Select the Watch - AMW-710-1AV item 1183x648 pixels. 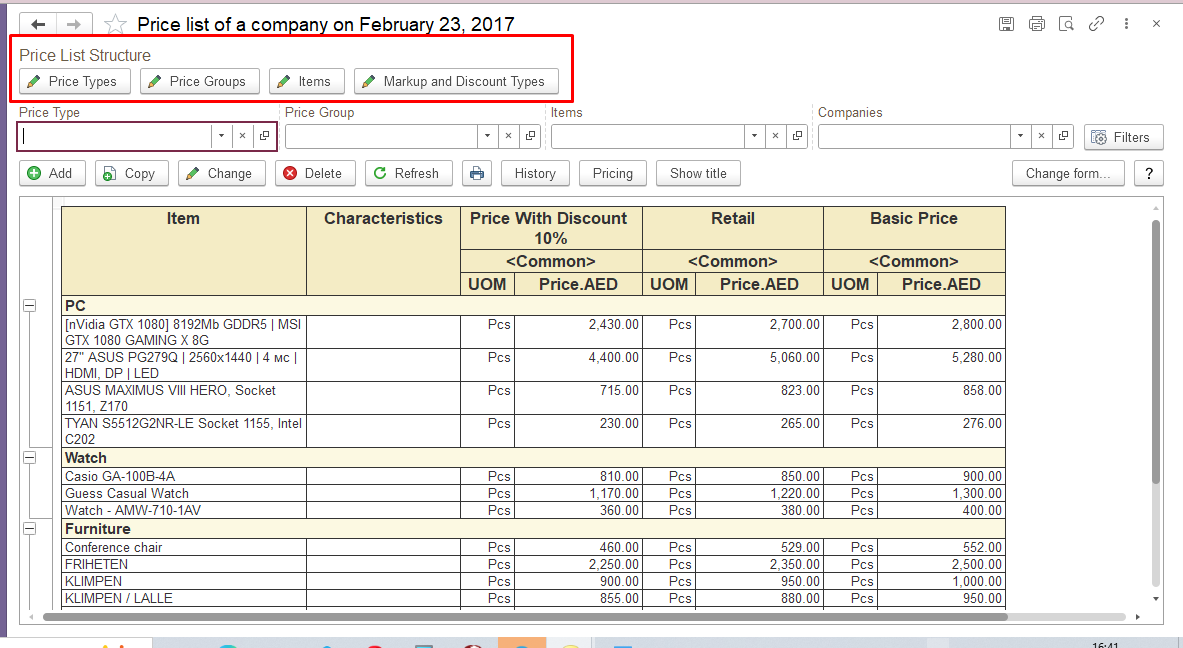(x=184, y=510)
